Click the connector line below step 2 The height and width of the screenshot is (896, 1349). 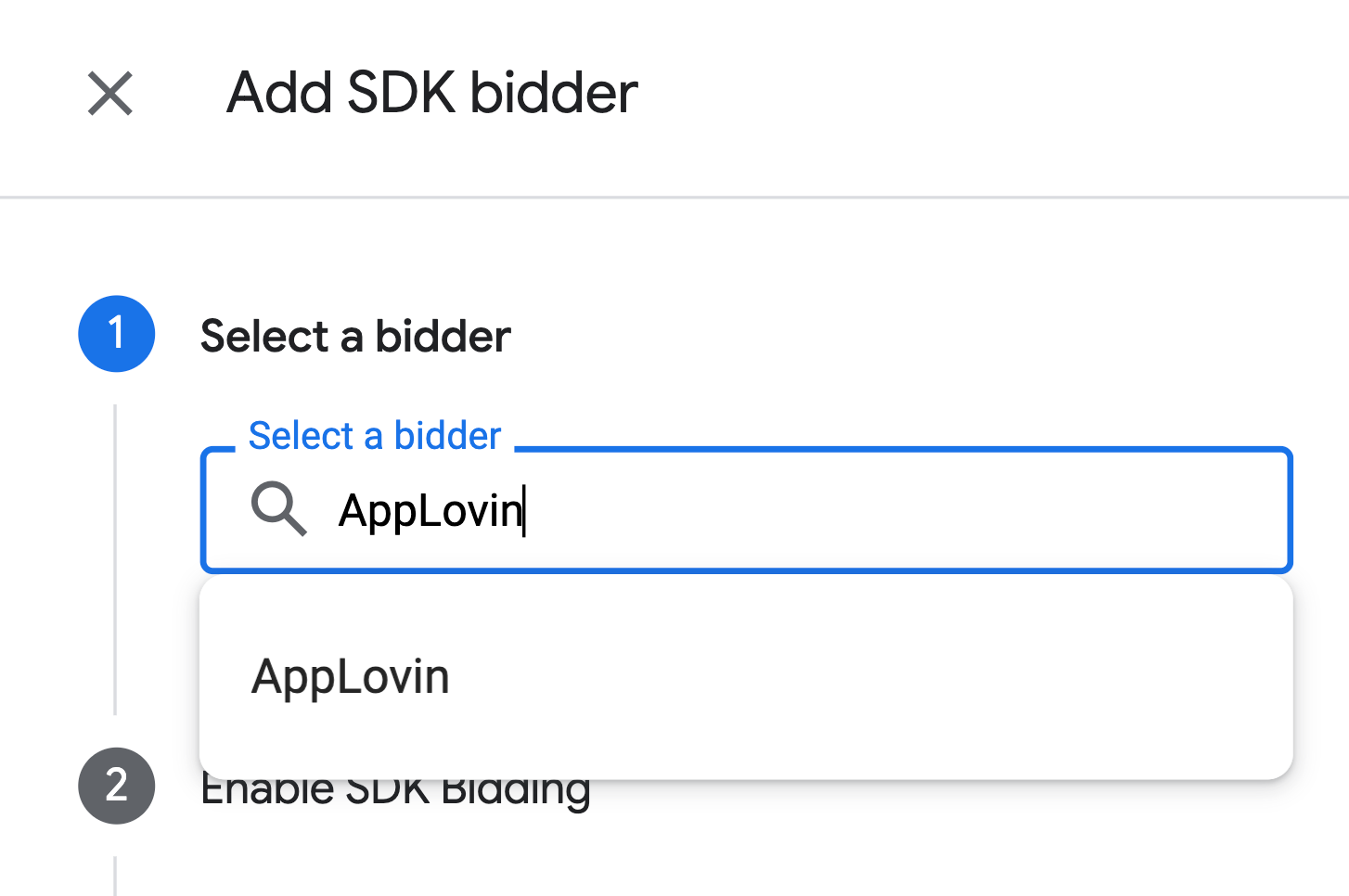(x=115, y=876)
